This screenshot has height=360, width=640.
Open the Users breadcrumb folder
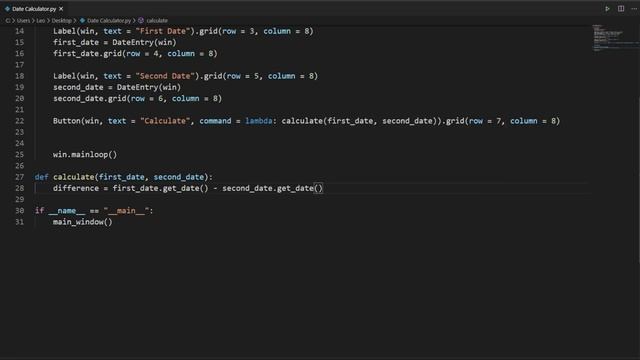tap(23, 20)
